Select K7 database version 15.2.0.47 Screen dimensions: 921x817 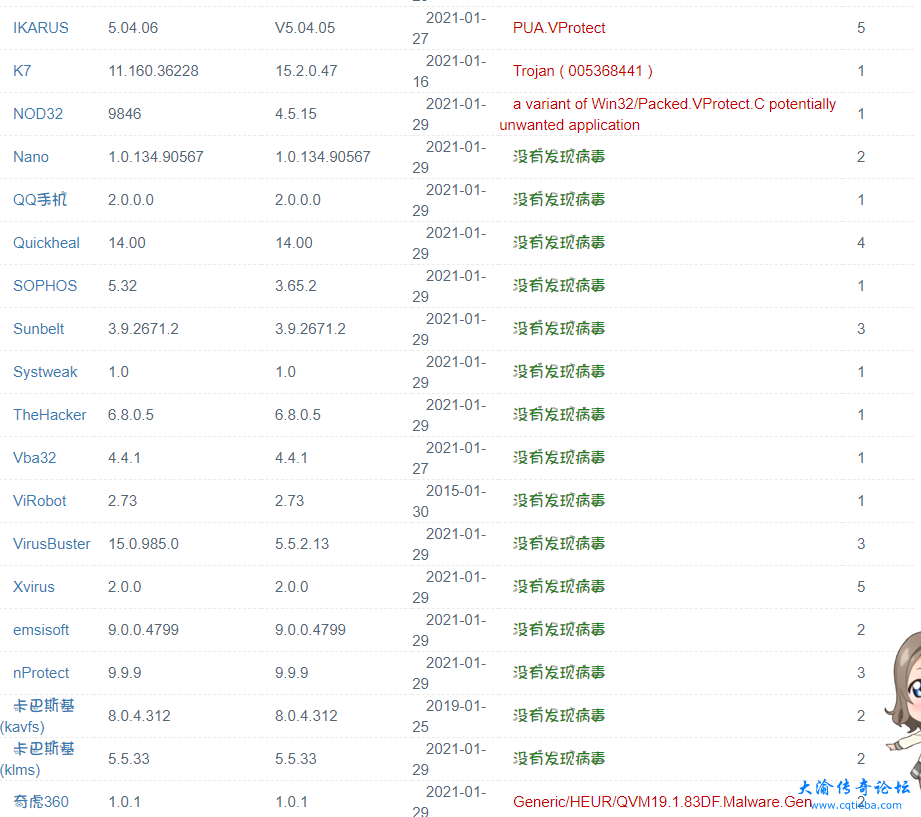point(306,70)
